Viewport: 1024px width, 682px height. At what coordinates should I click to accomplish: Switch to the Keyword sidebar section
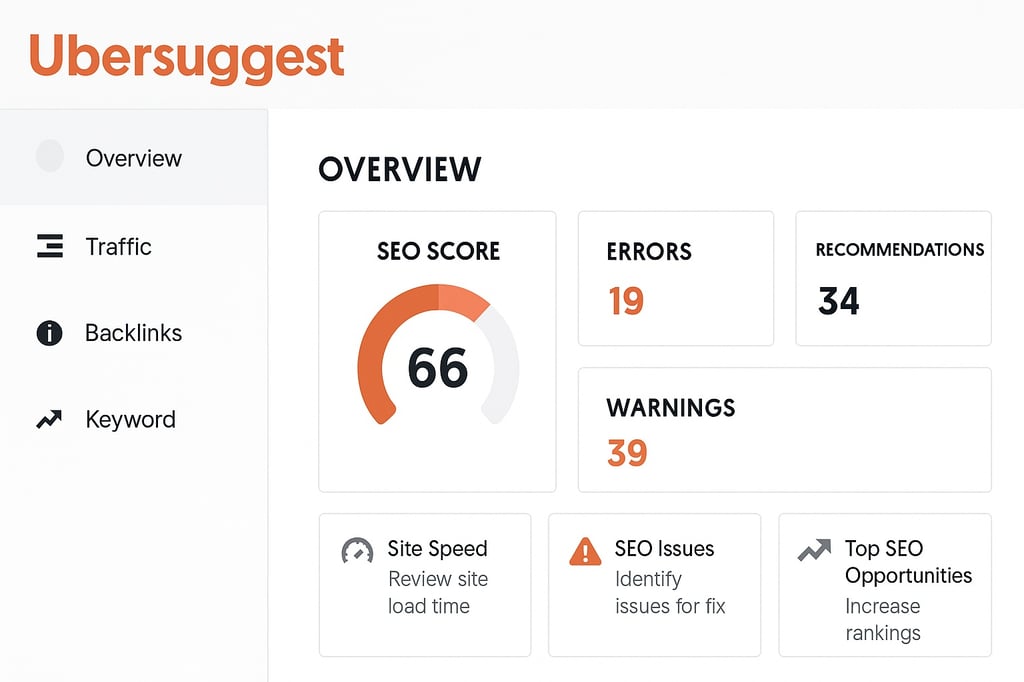pos(133,419)
